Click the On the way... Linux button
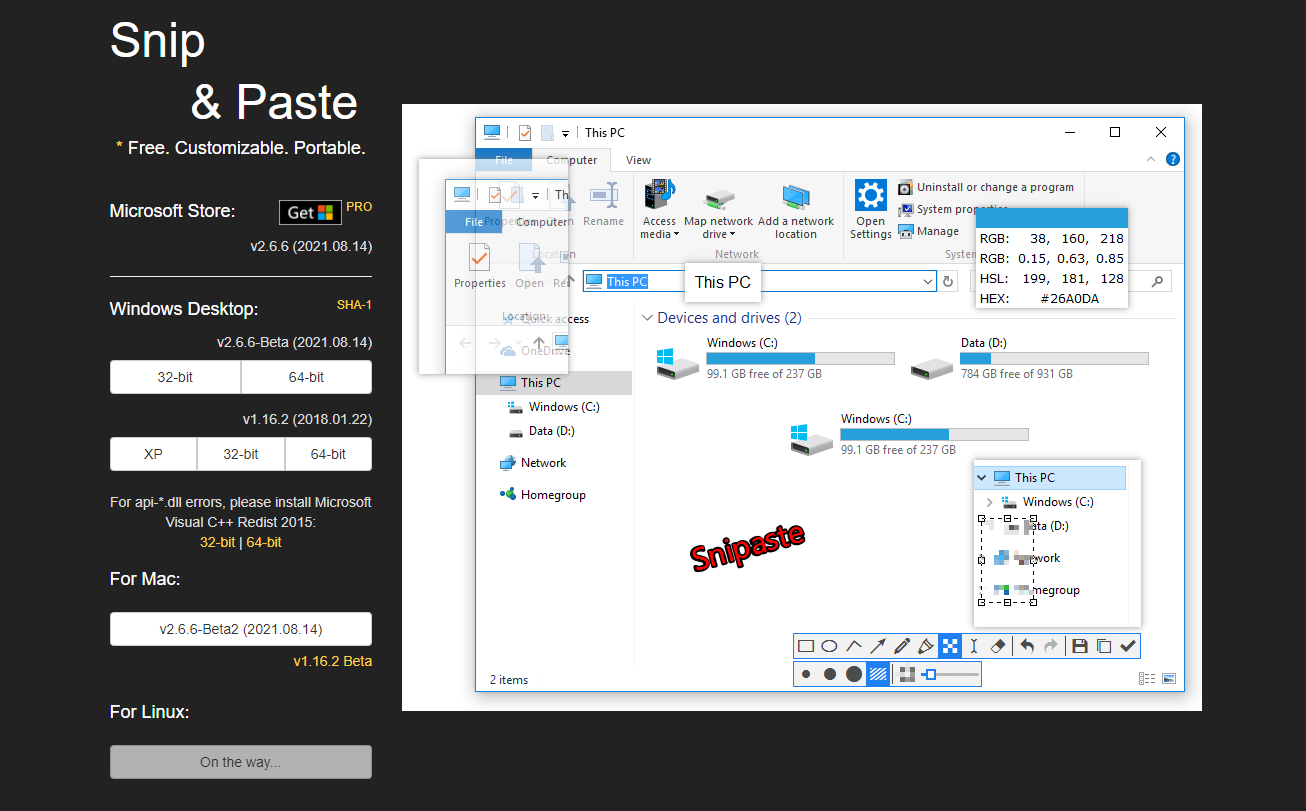 click(x=241, y=762)
